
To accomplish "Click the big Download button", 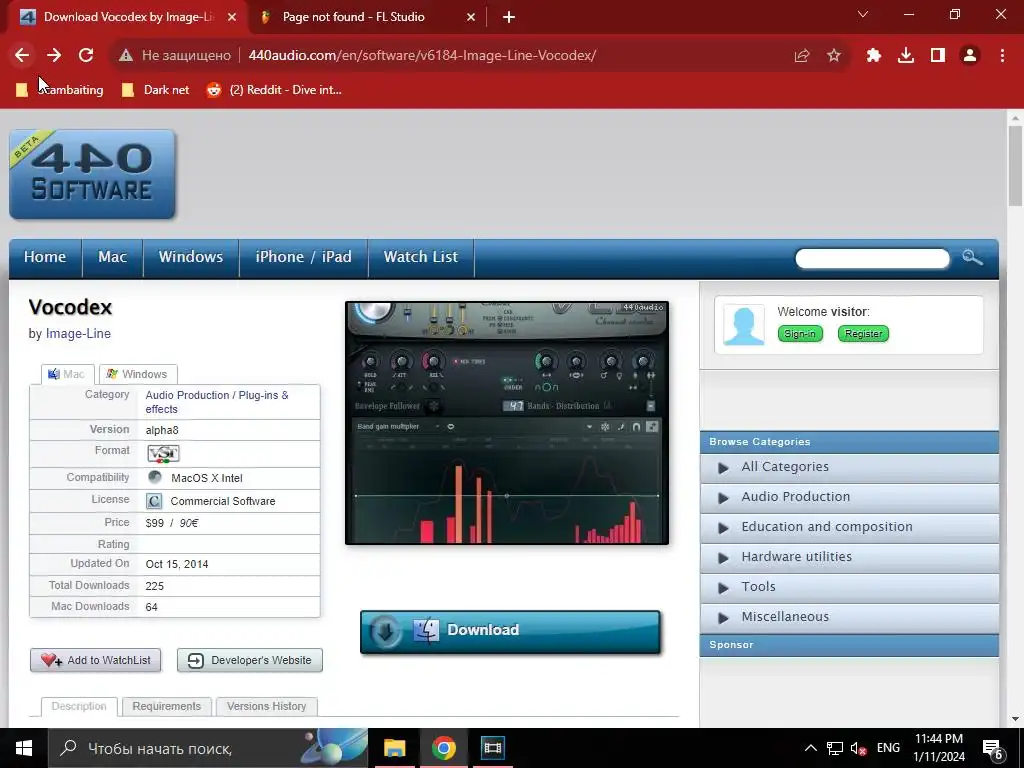I will (x=510, y=631).
